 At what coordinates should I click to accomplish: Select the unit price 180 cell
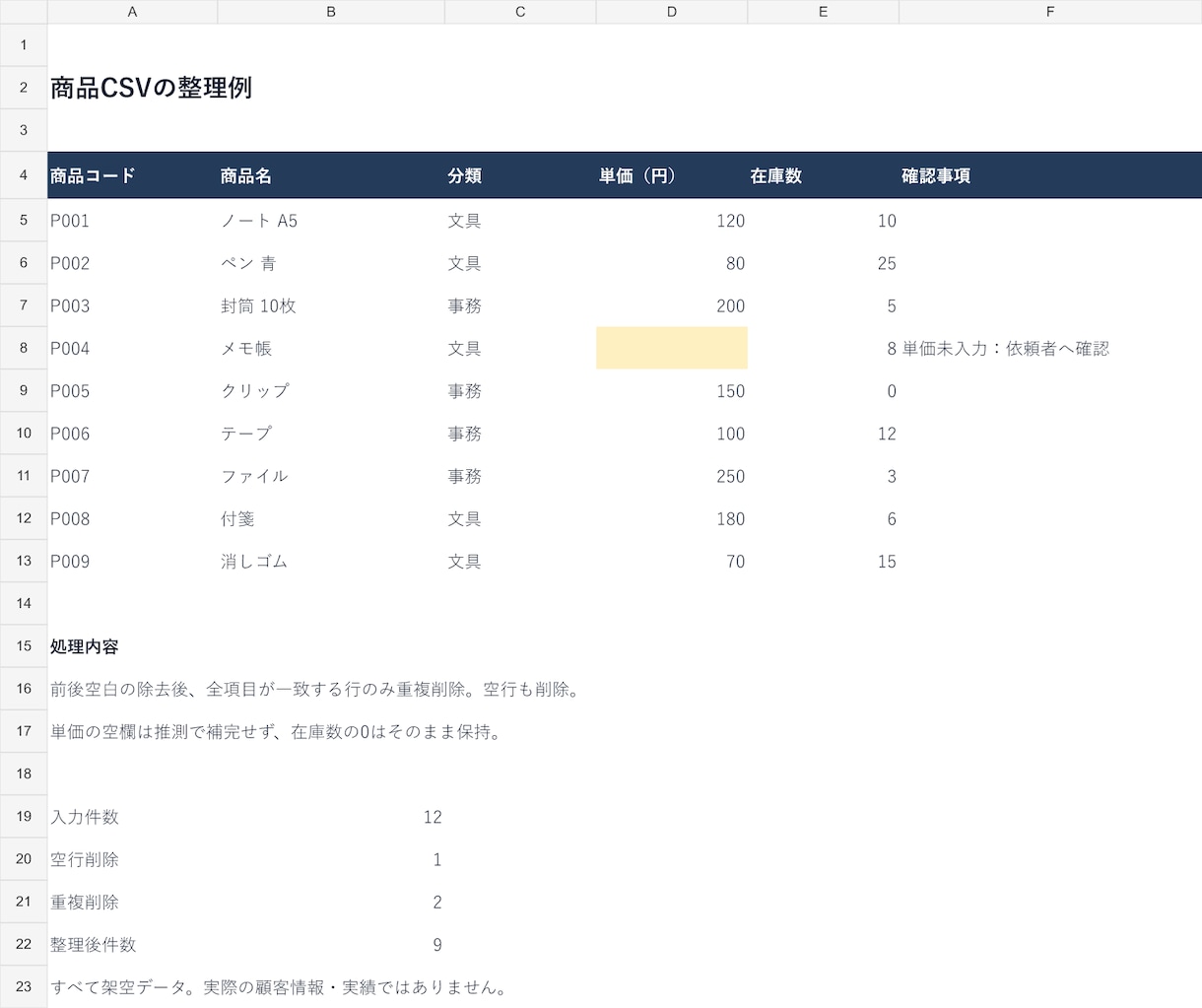(x=672, y=518)
